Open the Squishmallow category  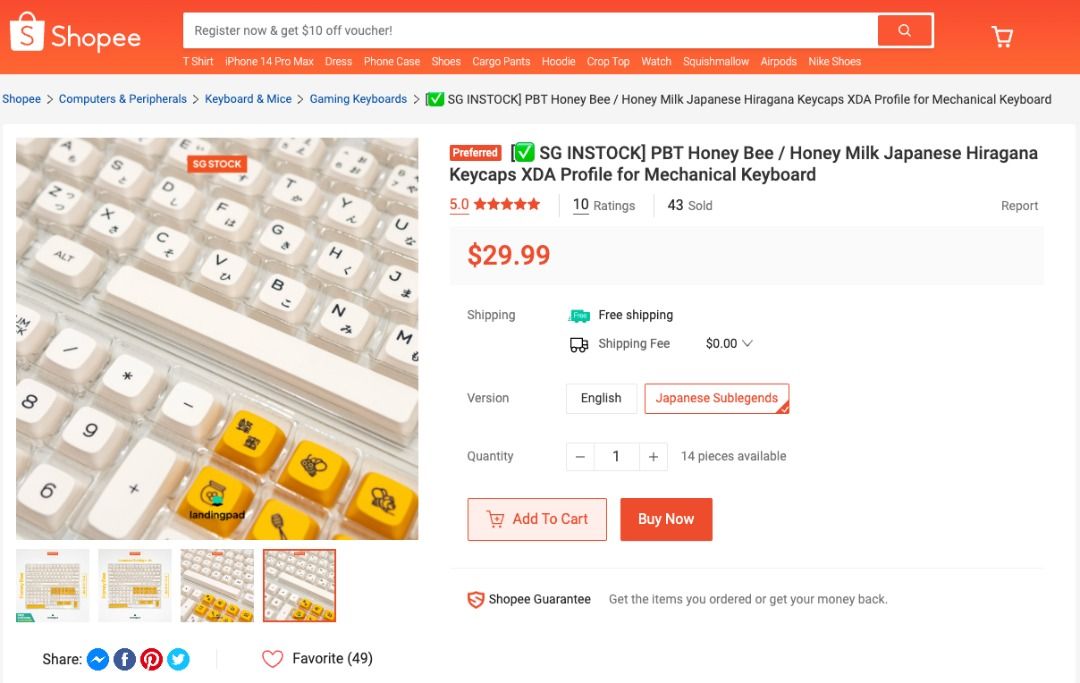click(716, 61)
